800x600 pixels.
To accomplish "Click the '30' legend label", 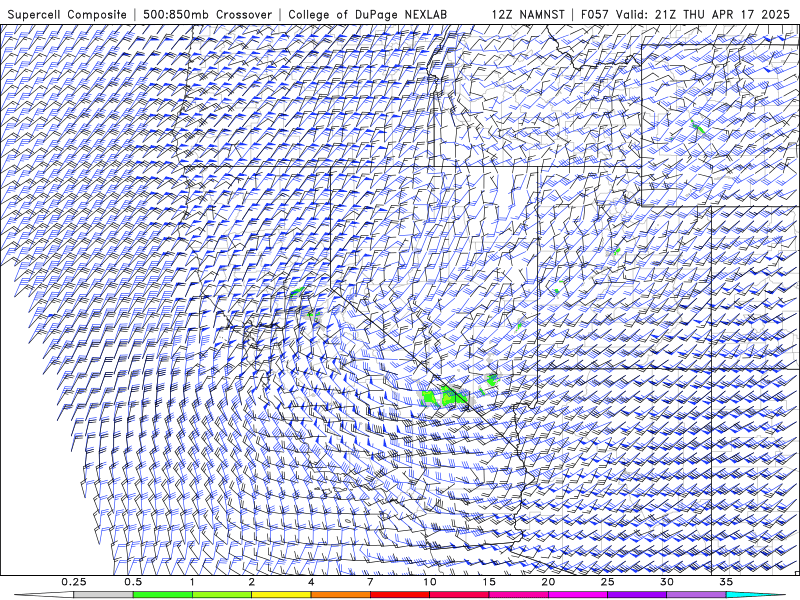I will [666, 582].
